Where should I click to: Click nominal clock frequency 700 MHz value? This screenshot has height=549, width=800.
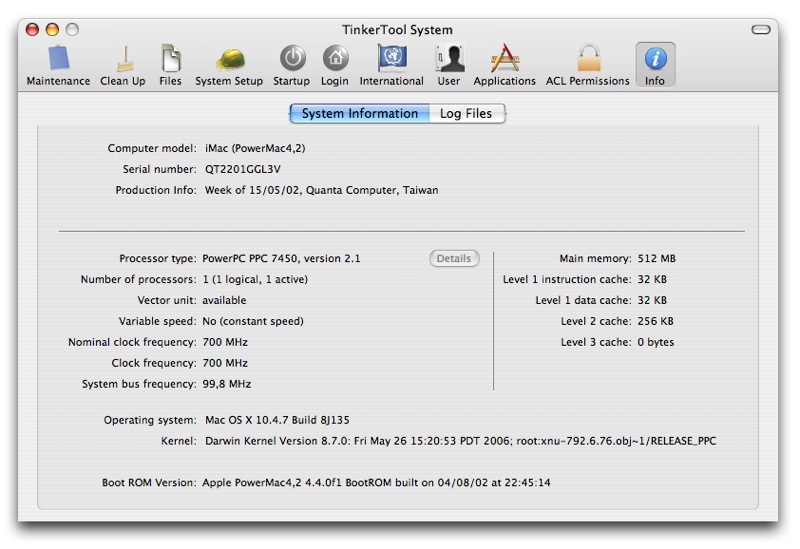coord(225,342)
